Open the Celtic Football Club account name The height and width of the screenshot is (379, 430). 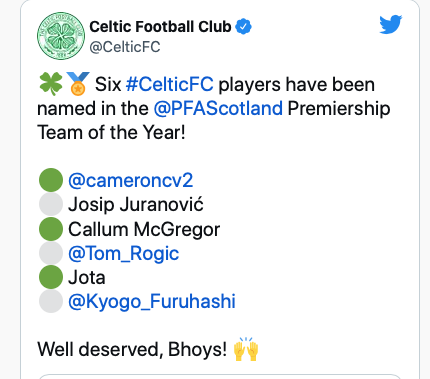[160, 27]
